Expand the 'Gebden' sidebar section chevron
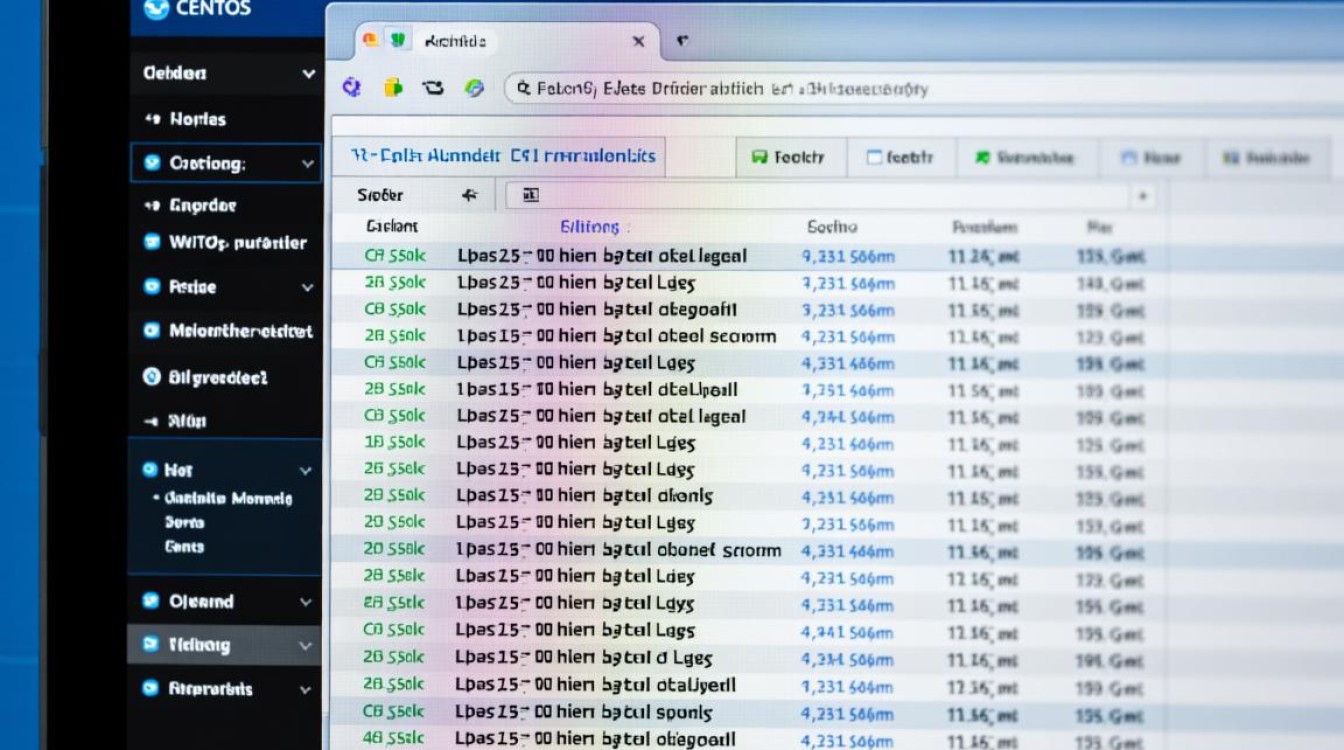Image resolution: width=1344 pixels, height=750 pixels. point(308,74)
